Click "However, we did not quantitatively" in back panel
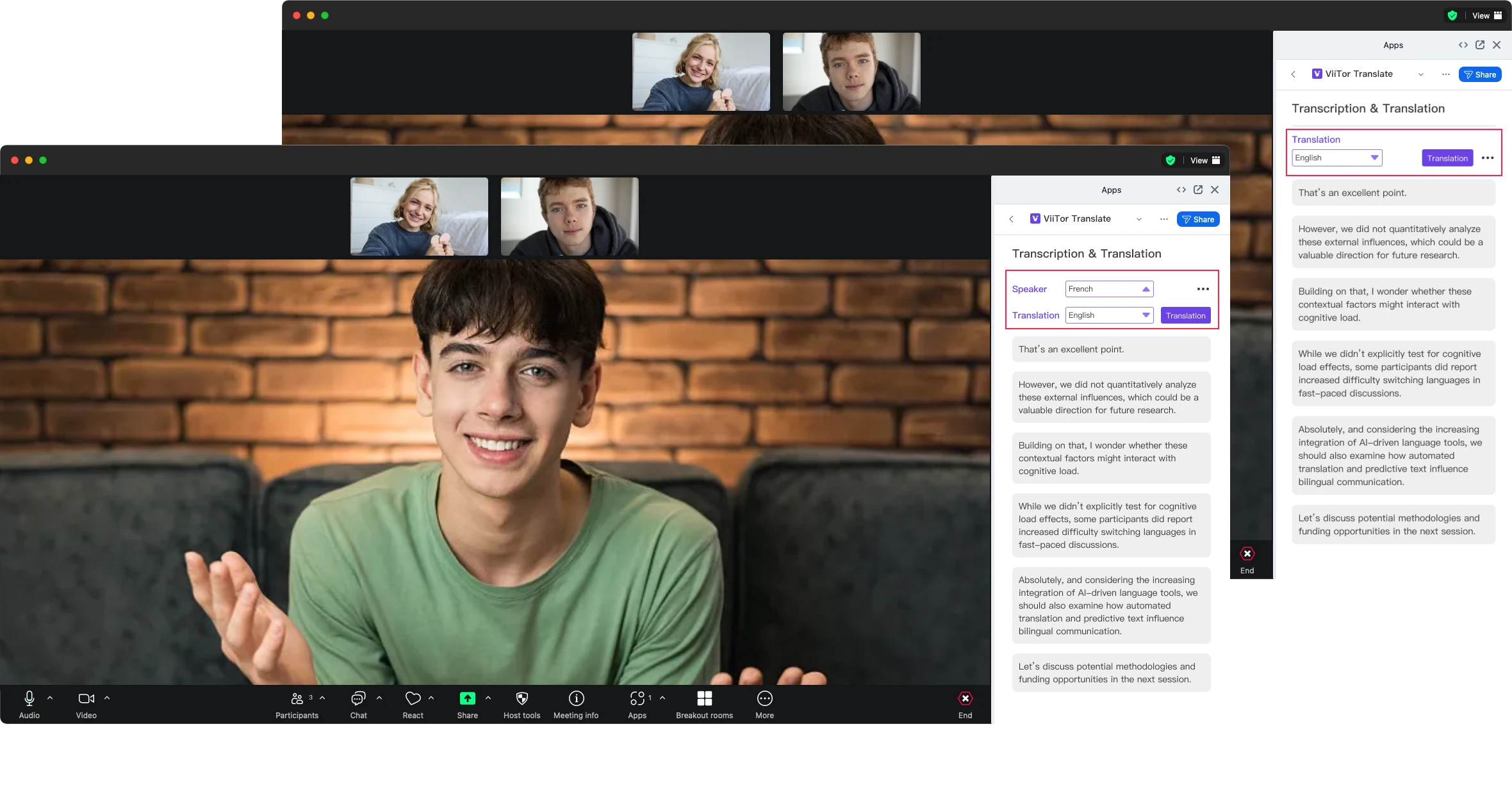 [x=1393, y=242]
